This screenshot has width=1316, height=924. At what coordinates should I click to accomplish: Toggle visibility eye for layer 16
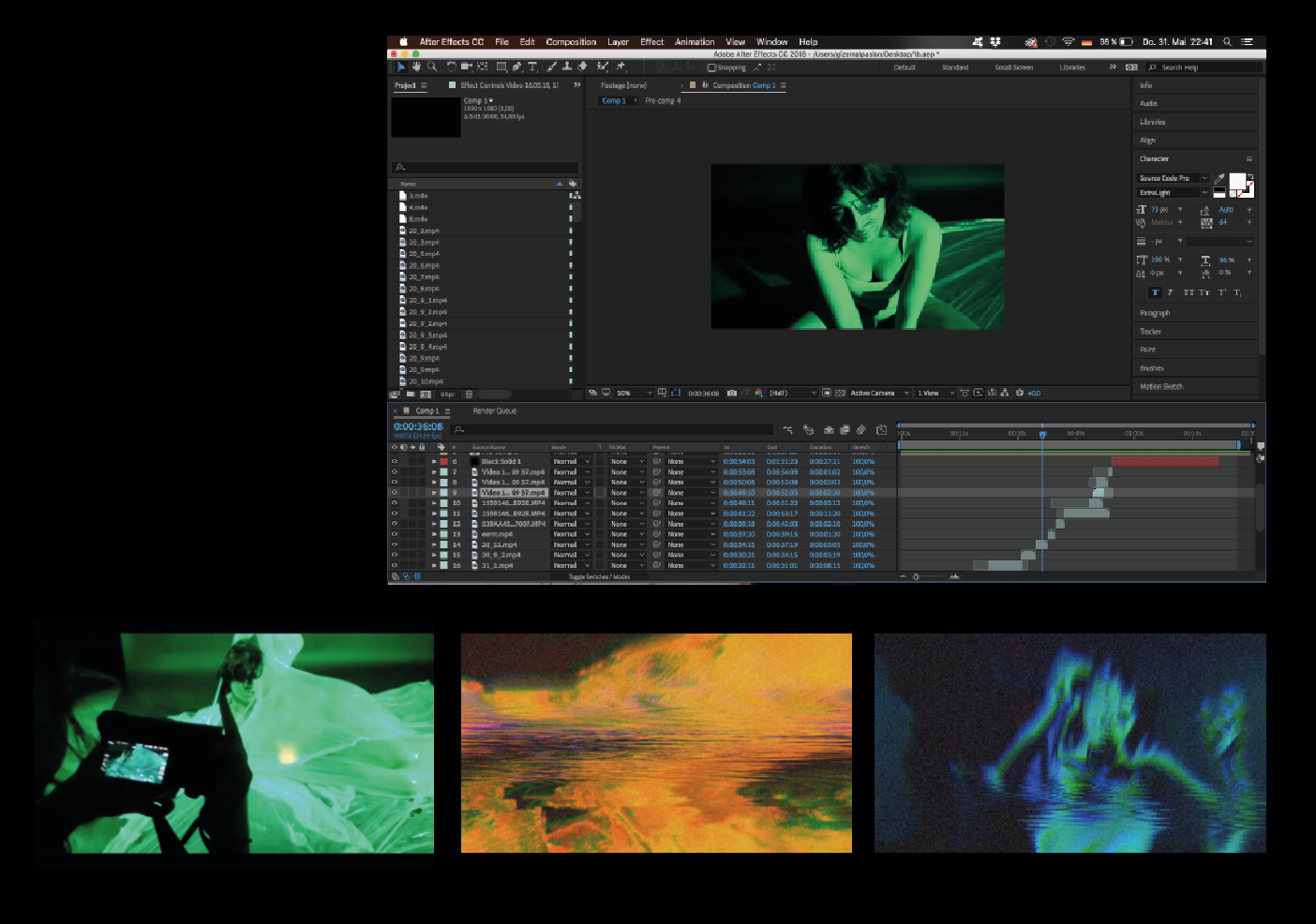pos(394,566)
